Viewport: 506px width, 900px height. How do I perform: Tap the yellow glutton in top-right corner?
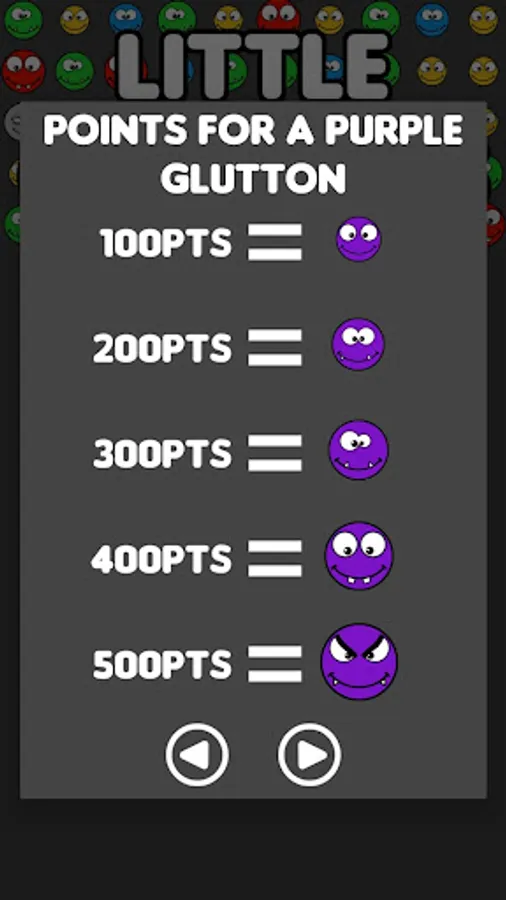point(484,20)
